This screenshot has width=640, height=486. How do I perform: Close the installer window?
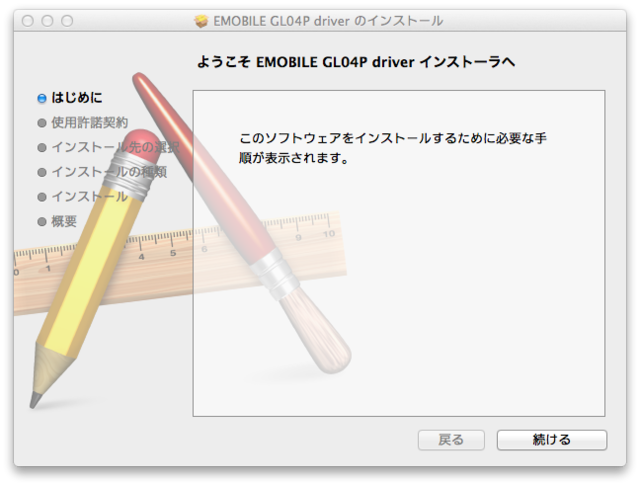(x=28, y=21)
